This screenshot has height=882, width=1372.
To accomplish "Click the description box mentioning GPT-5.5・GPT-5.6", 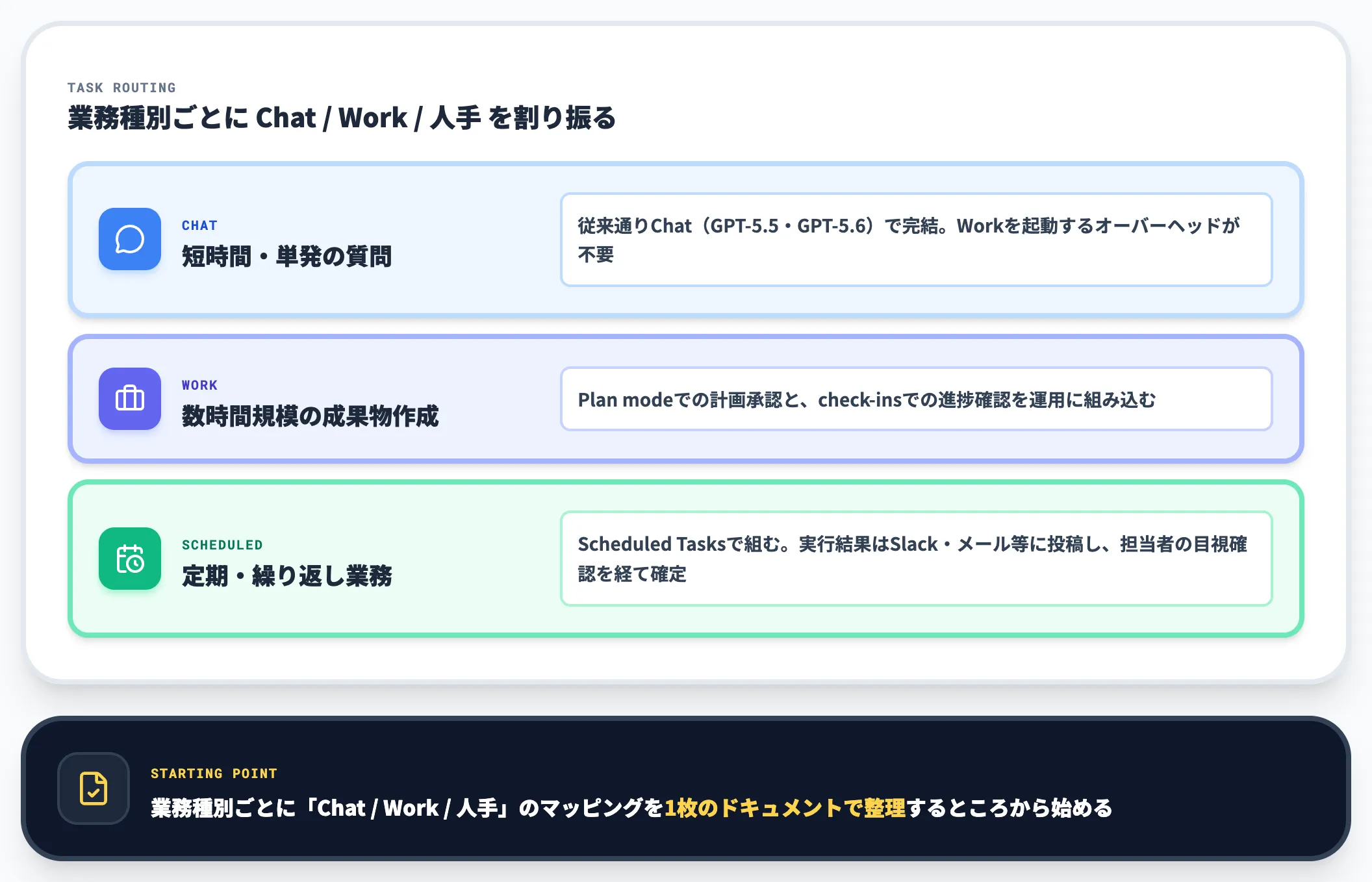I will [916, 240].
